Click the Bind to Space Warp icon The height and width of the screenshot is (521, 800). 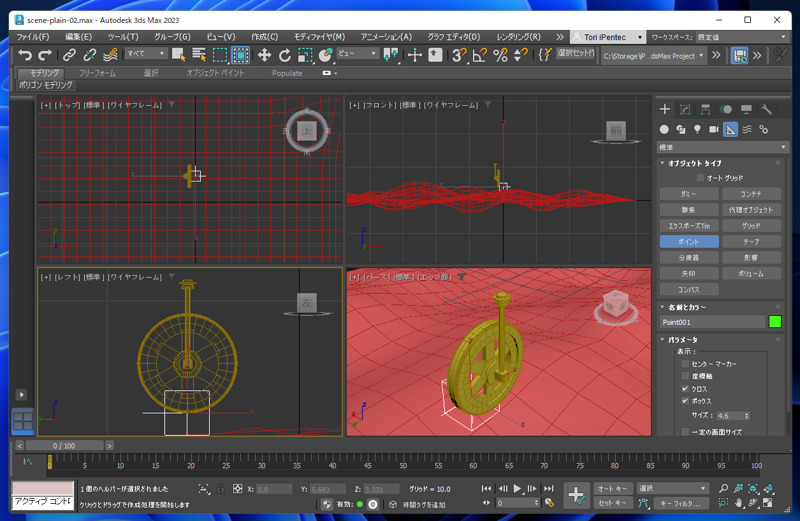pos(110,55)
